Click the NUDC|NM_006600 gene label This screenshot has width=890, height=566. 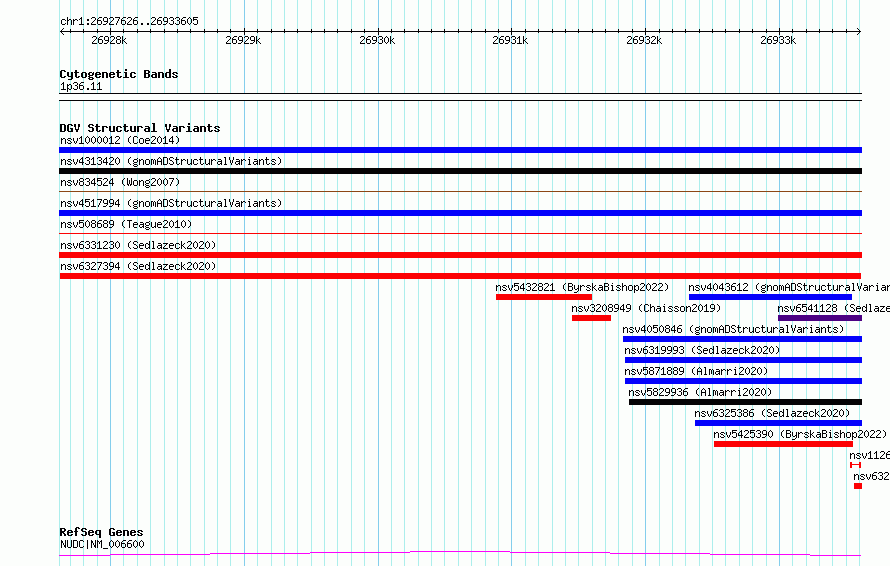point(102,544)
